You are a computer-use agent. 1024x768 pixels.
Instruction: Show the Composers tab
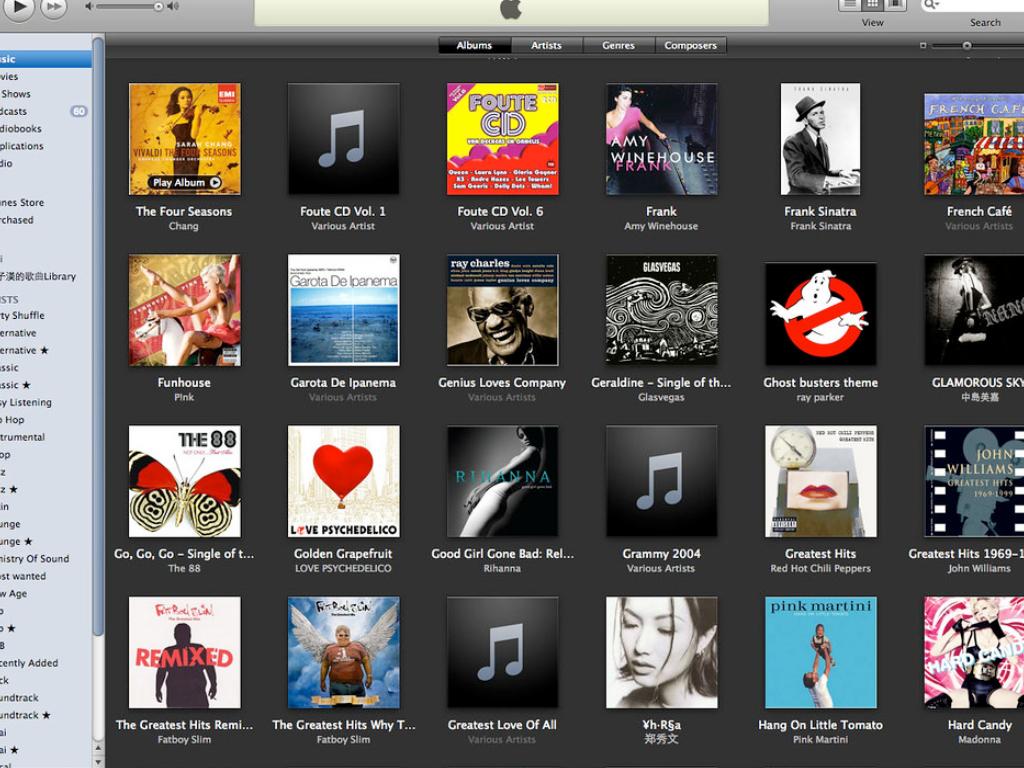(690, 45)
